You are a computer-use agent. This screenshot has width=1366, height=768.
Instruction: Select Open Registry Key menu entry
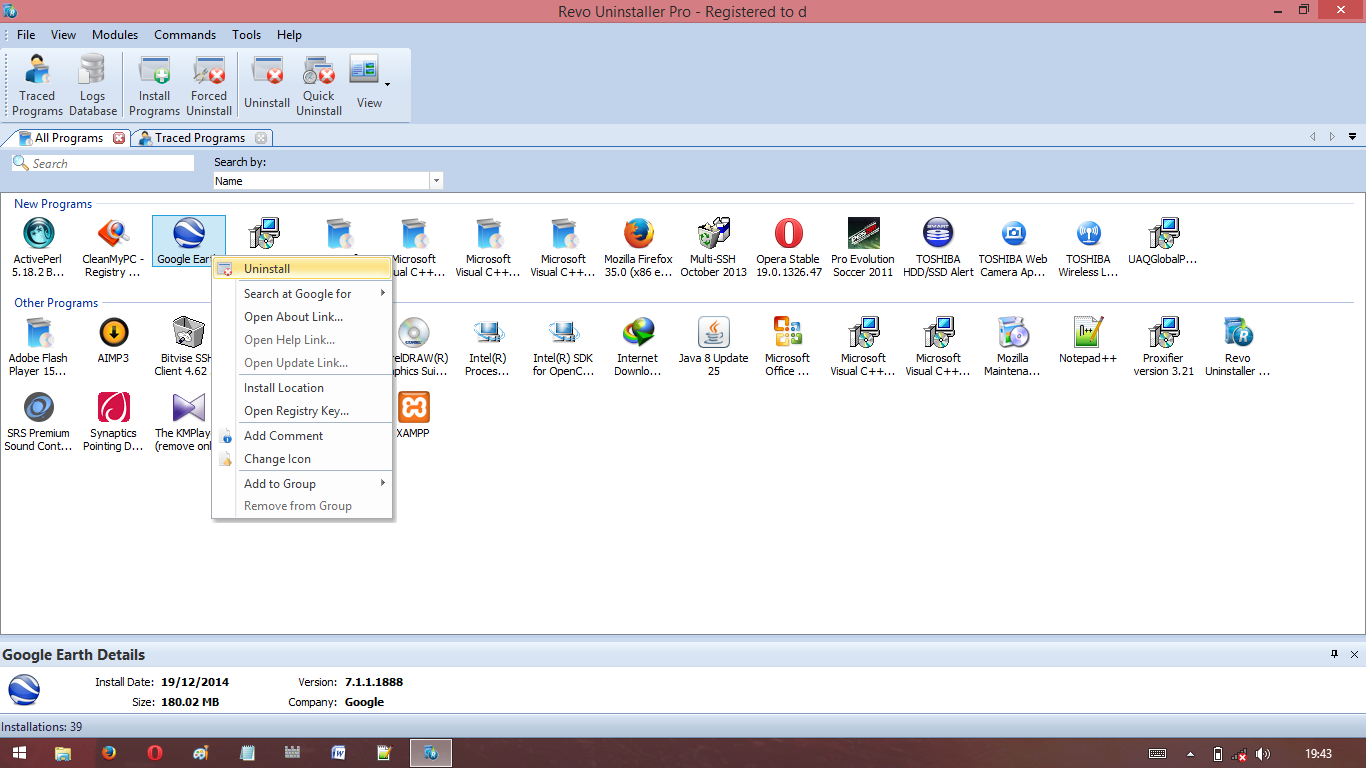coord(302,411)
